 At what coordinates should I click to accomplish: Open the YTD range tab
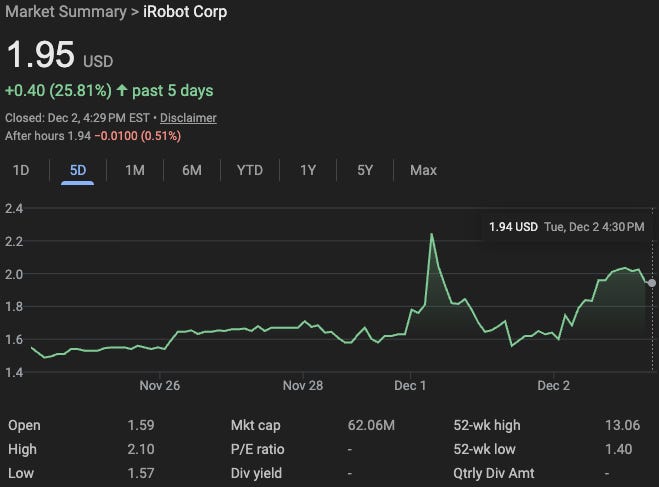(x=250, y=170)
